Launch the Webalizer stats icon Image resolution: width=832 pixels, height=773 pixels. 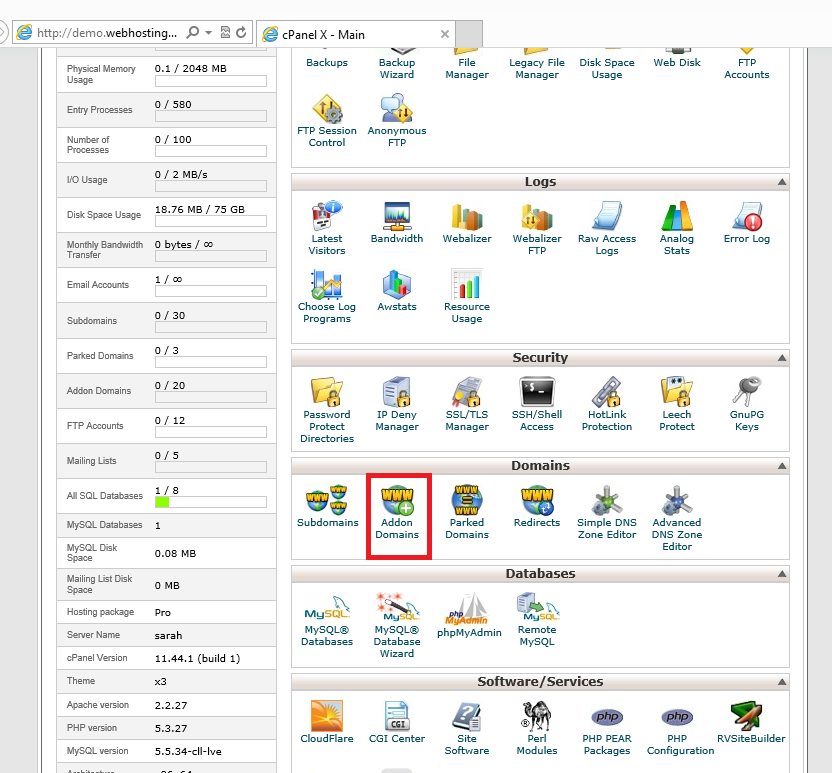pyautogui.click(x=467, y=226)
